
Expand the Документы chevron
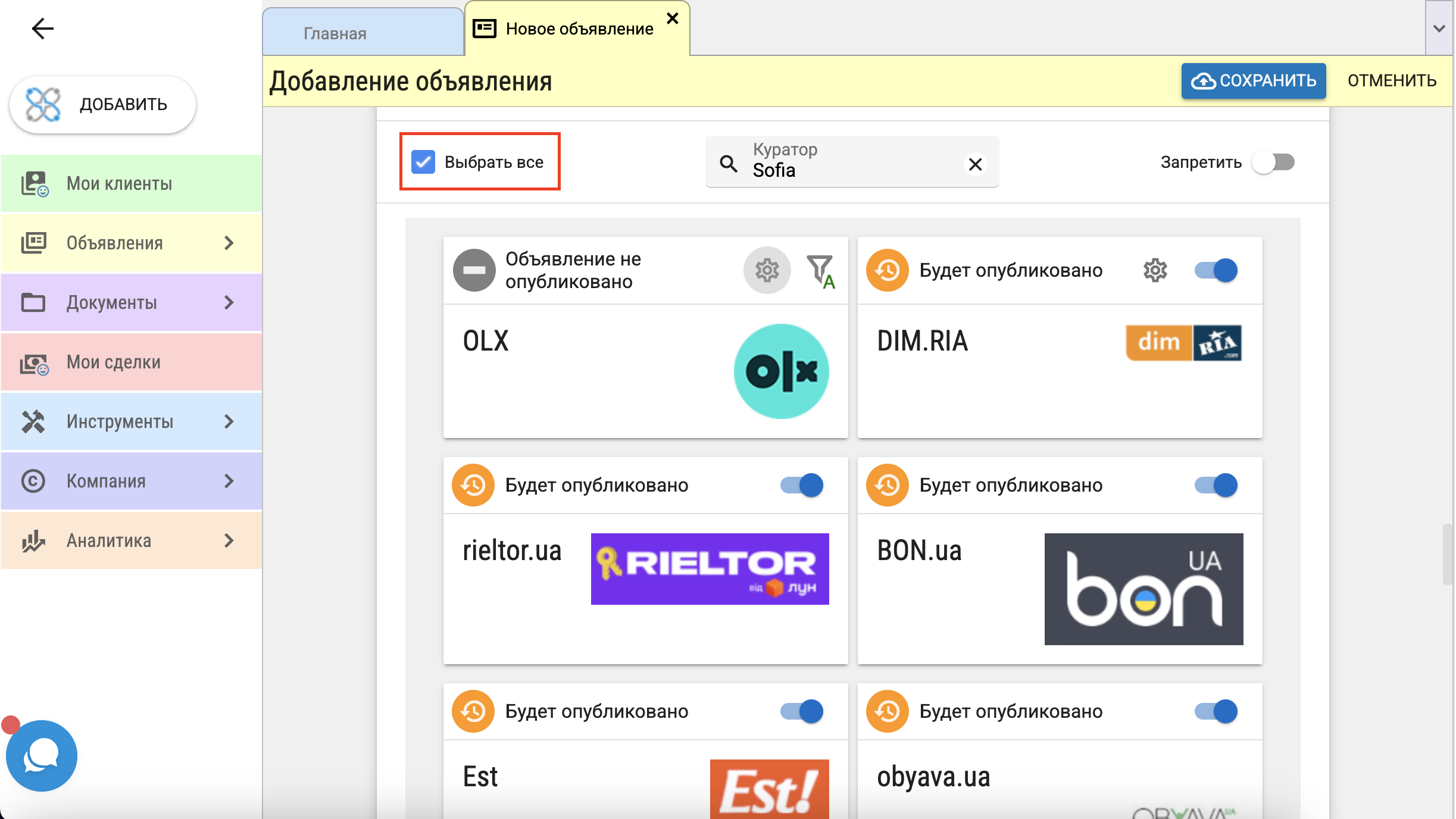pos(229,302)
